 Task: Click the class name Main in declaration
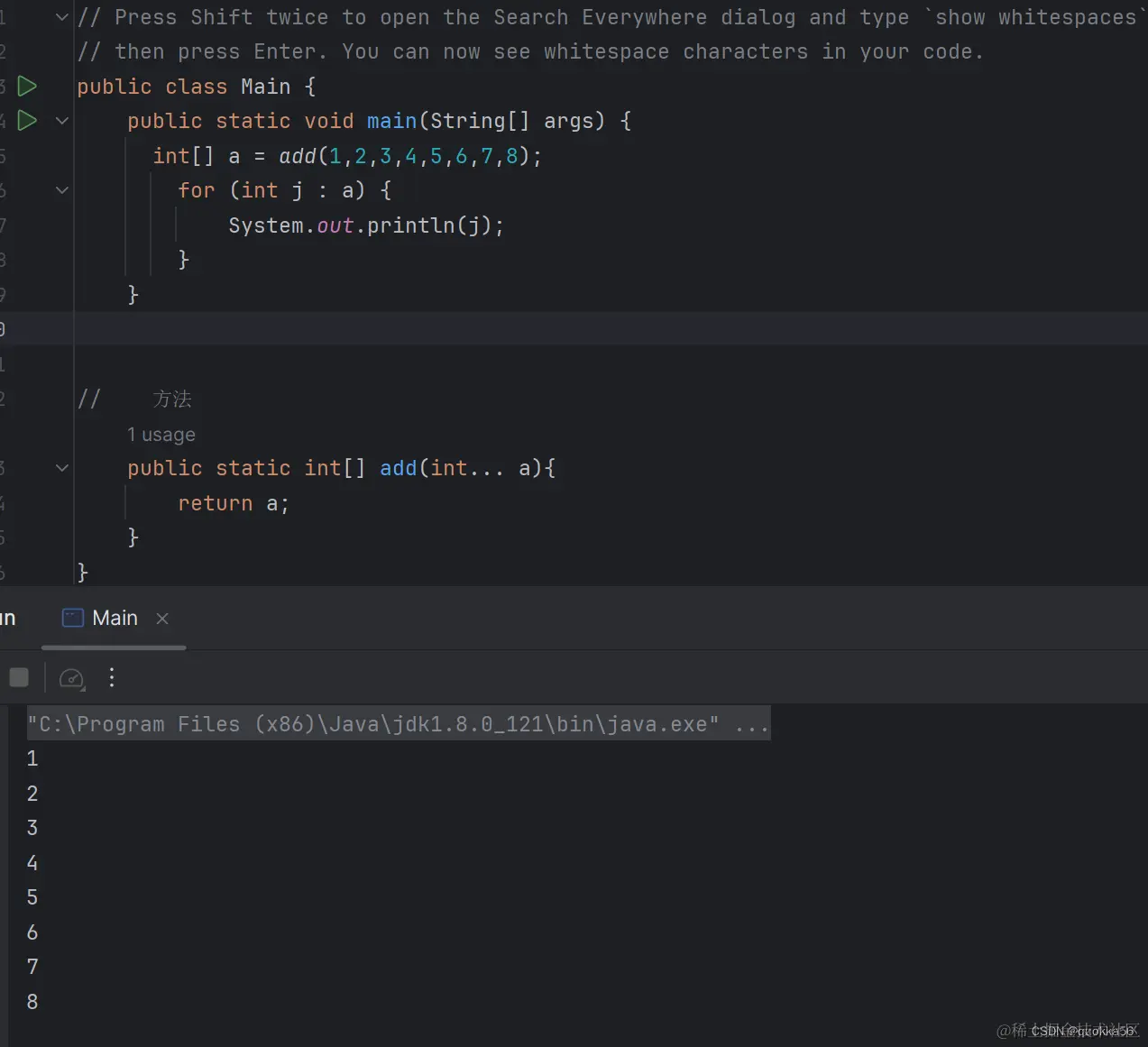click(x=266, y=87)
